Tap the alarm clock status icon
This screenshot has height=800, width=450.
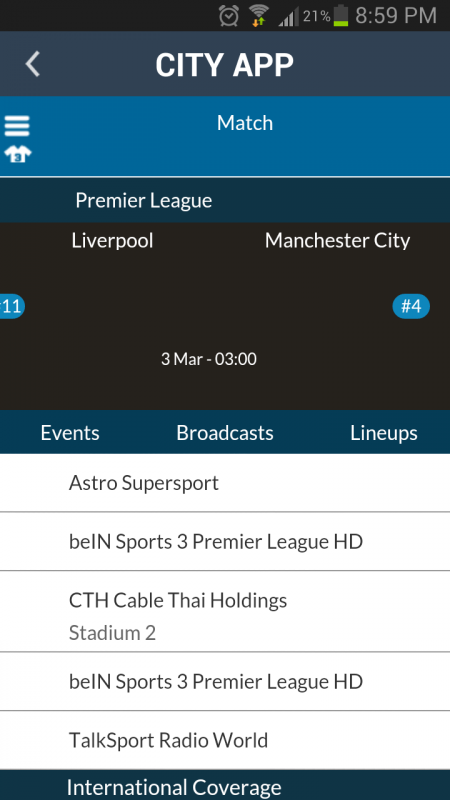229,16
